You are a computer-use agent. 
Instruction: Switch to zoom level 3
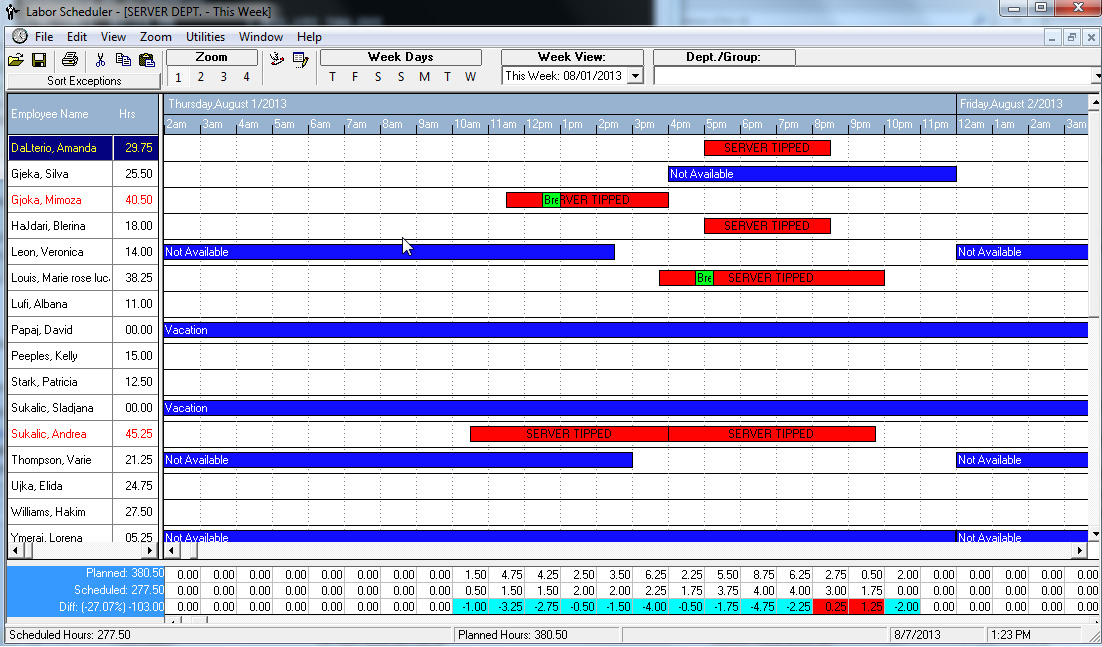pos(223,77)
